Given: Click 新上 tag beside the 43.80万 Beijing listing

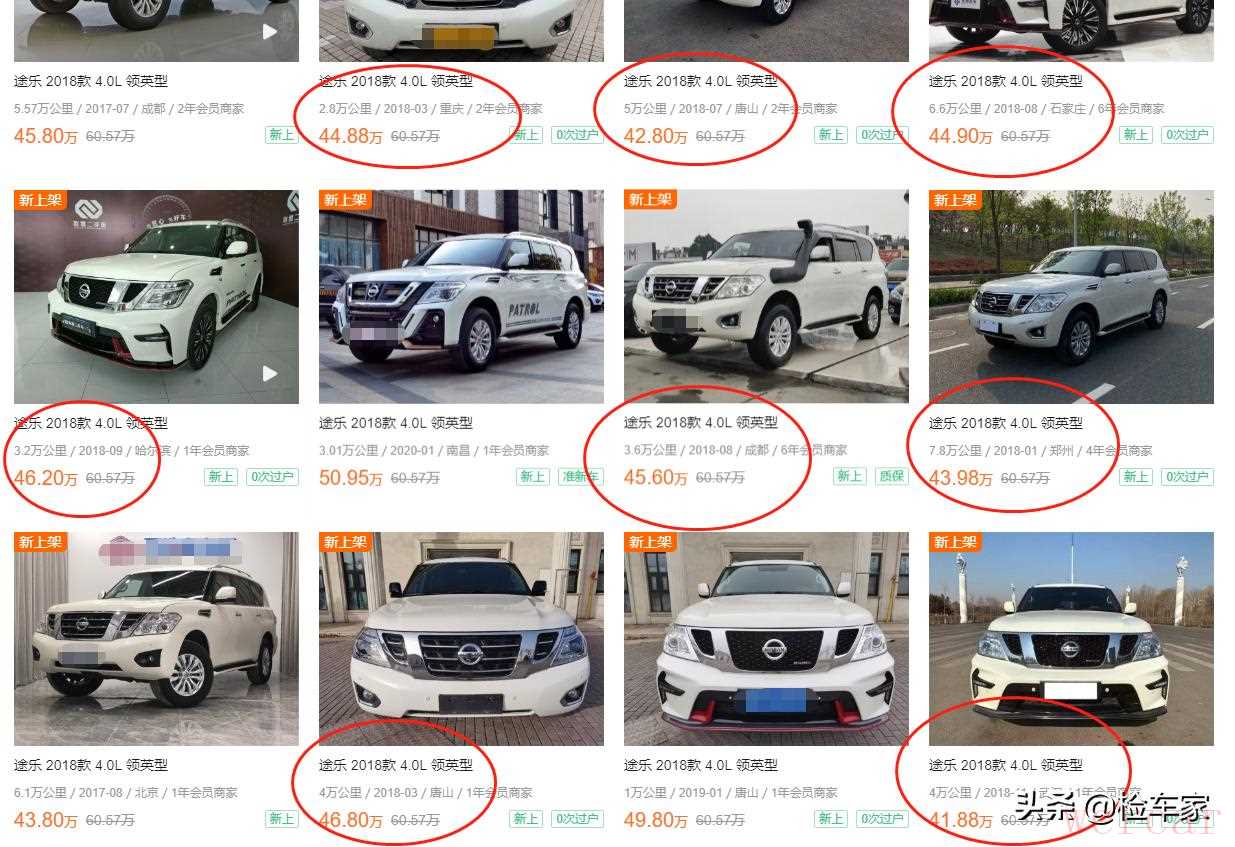Looking at the screenshot, I should coord(282,819).
